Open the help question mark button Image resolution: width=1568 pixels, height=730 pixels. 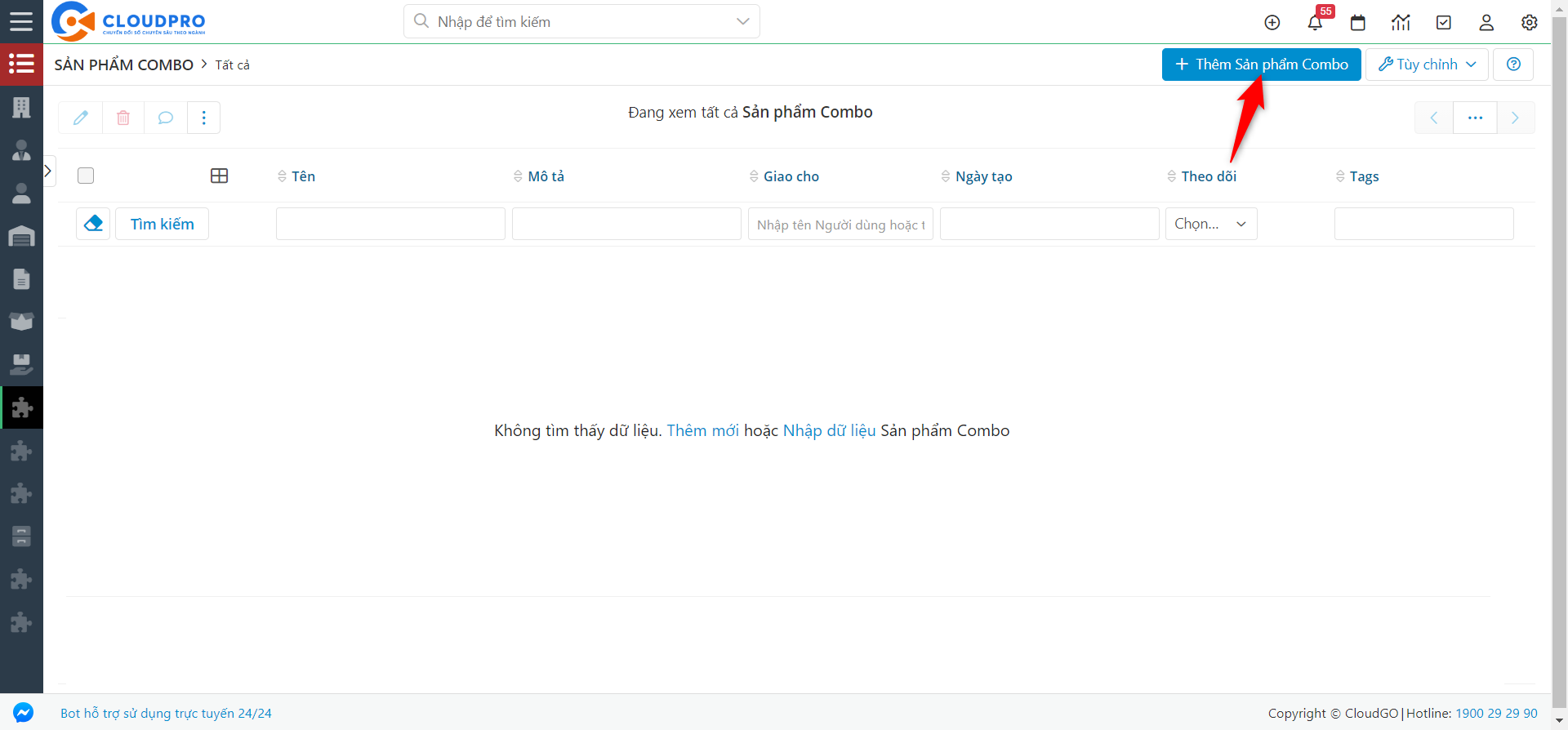1513,65
